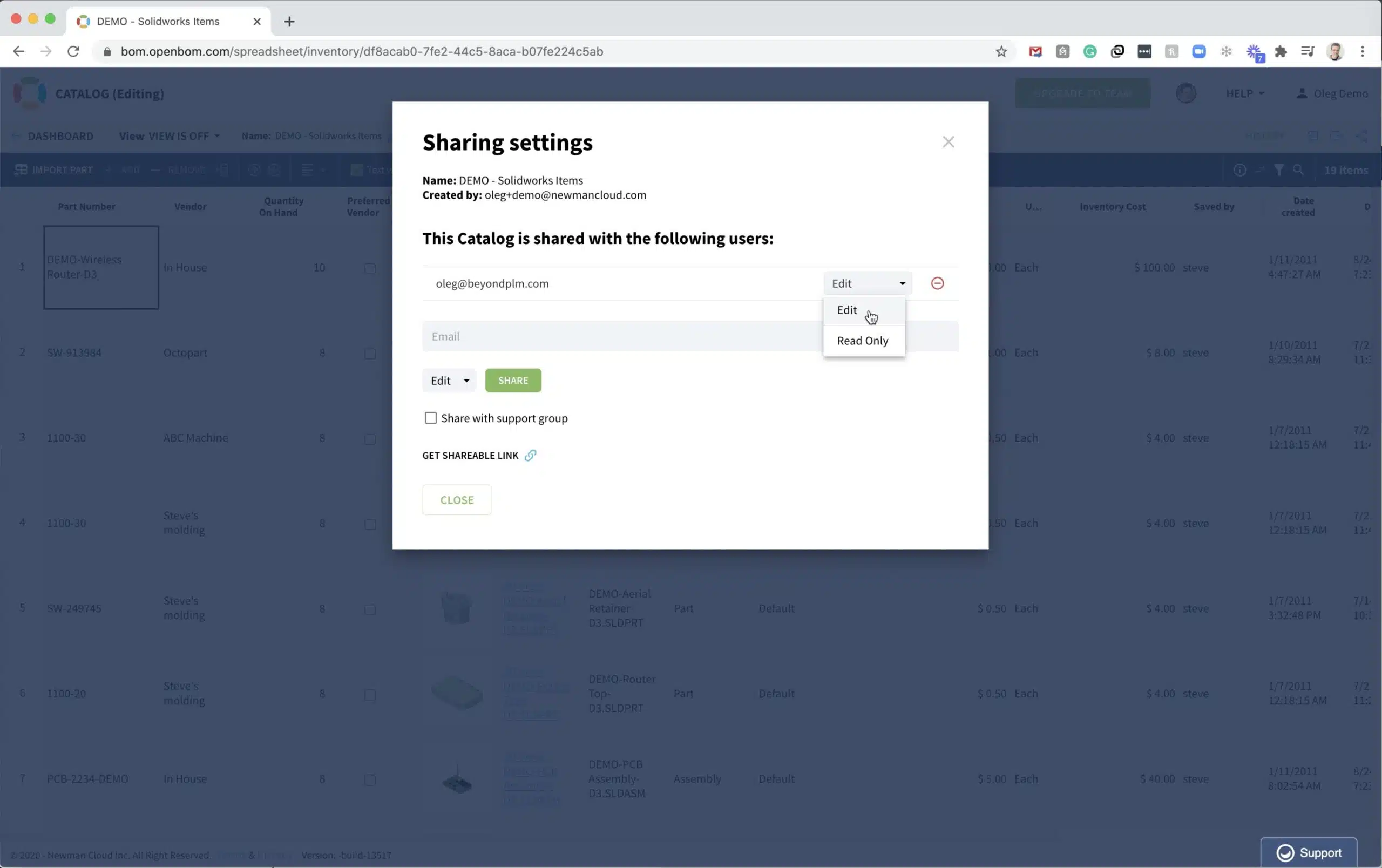Click the DEMO-PCB Assembly thumbnail
1382x868 pixels.
(x=456, y=778)
